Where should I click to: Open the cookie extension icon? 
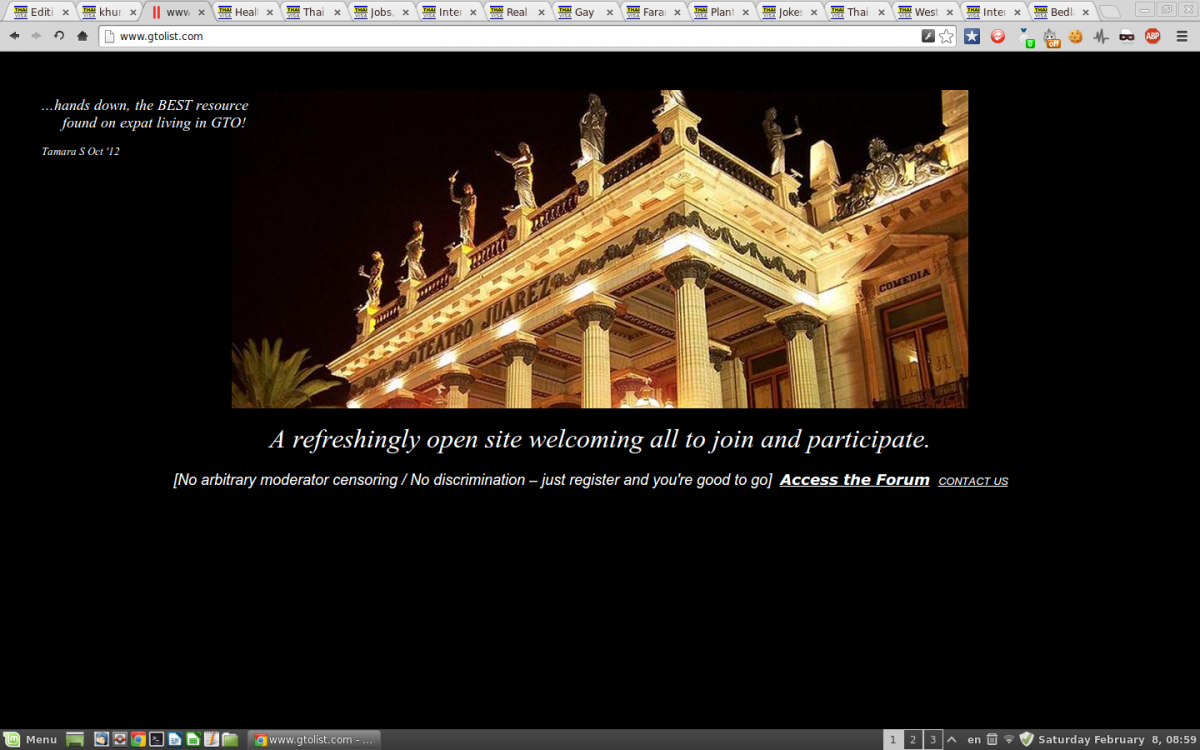coord(1076,36)
